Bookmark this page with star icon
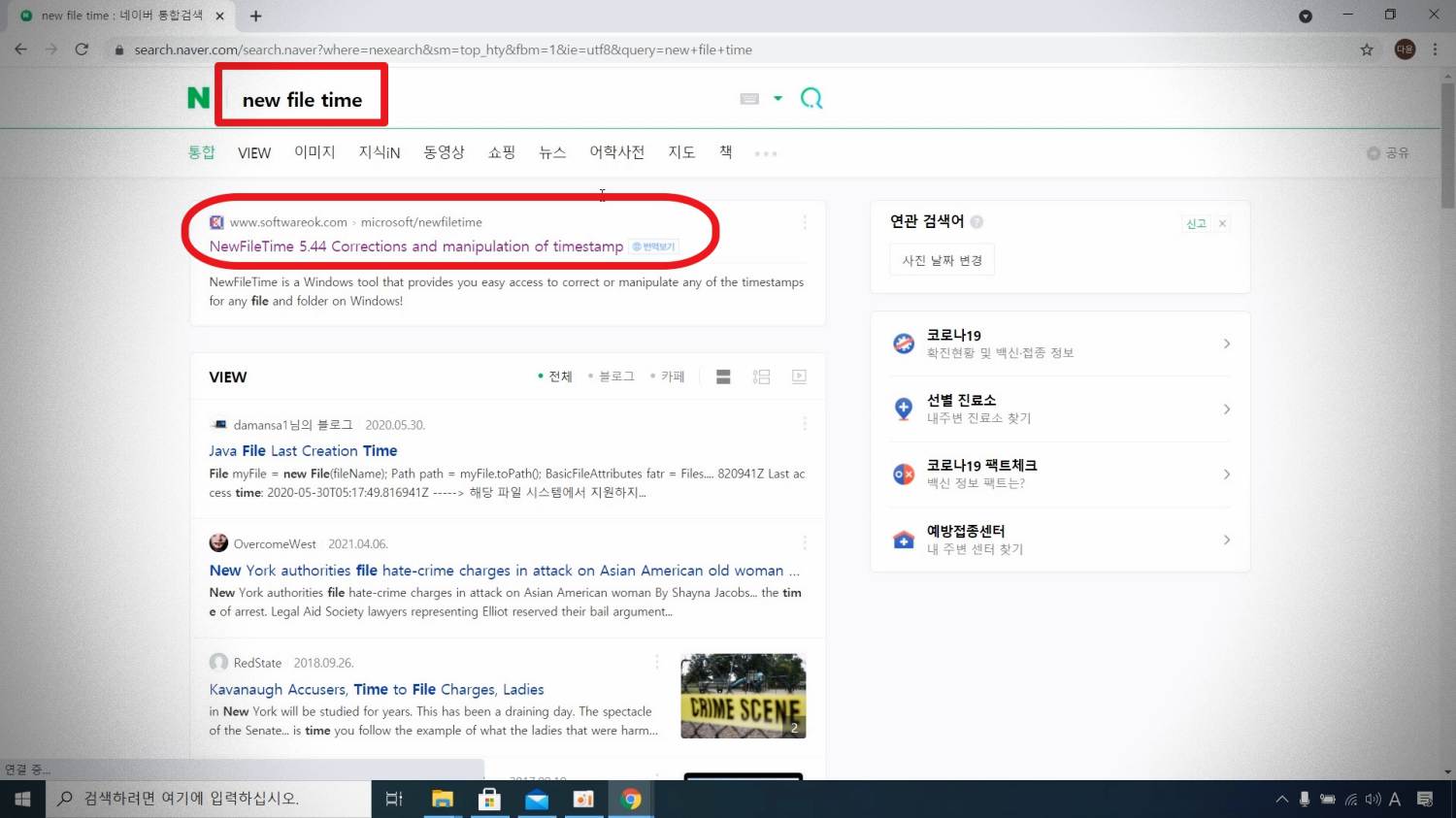The height and width of the screenshot is (818, 1456). (1367, 49)
